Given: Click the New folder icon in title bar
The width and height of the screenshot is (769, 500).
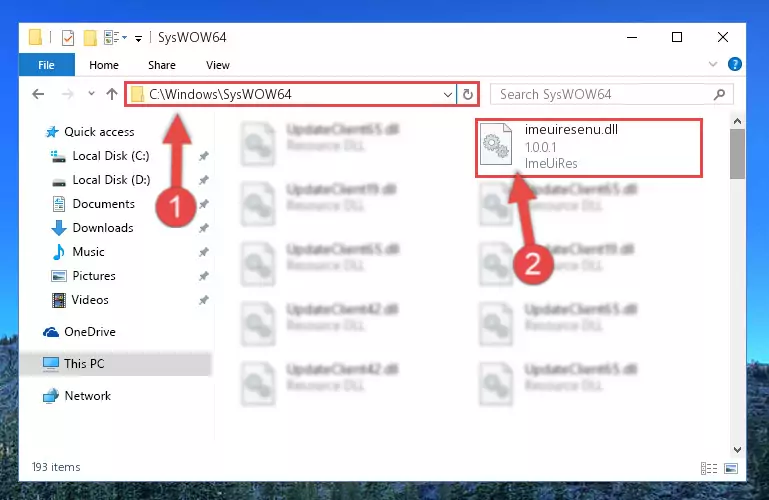Looking at the screenshot, I should tap(90, 38).
